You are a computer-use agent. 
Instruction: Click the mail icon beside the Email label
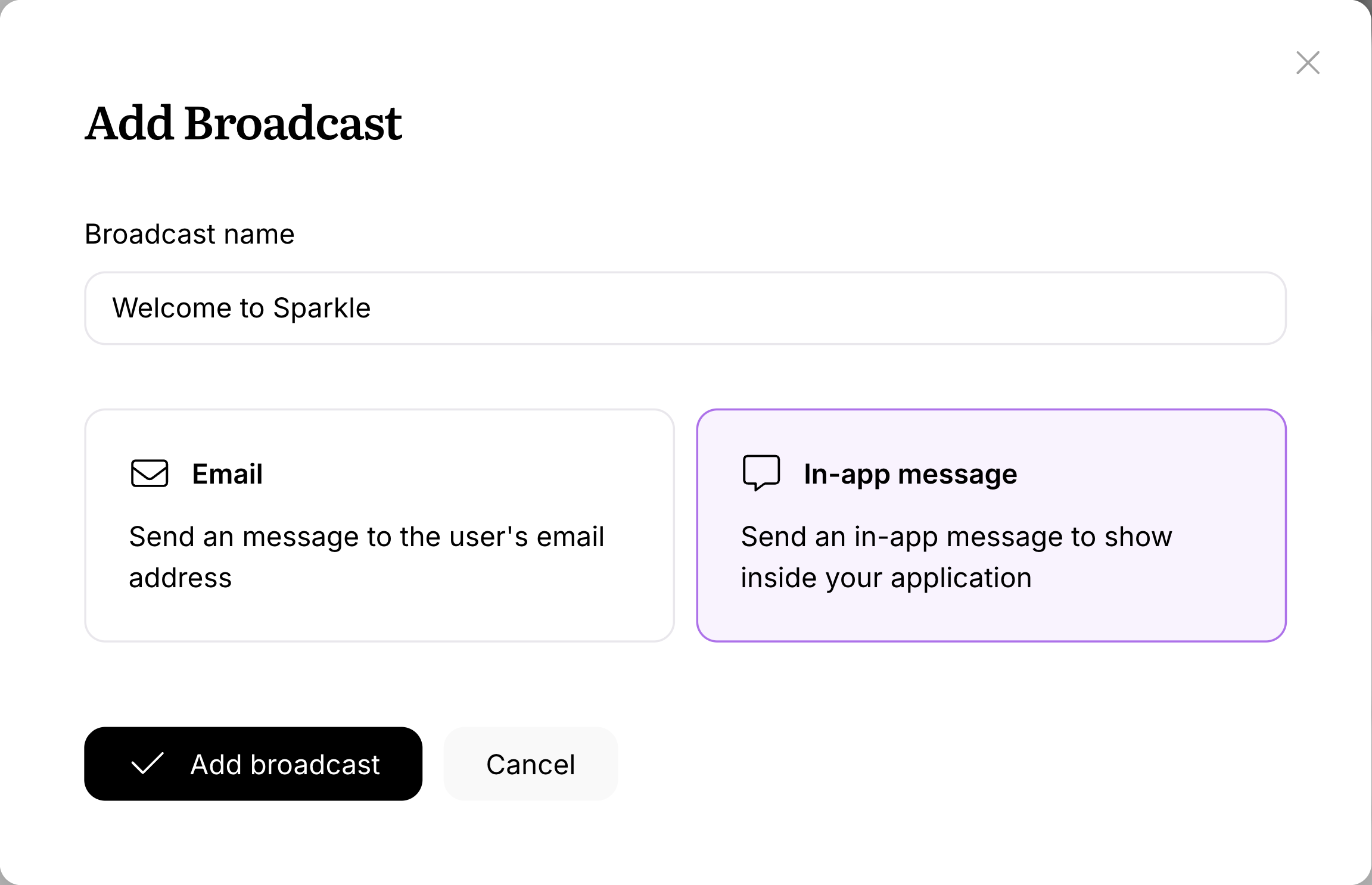(149, 473)
